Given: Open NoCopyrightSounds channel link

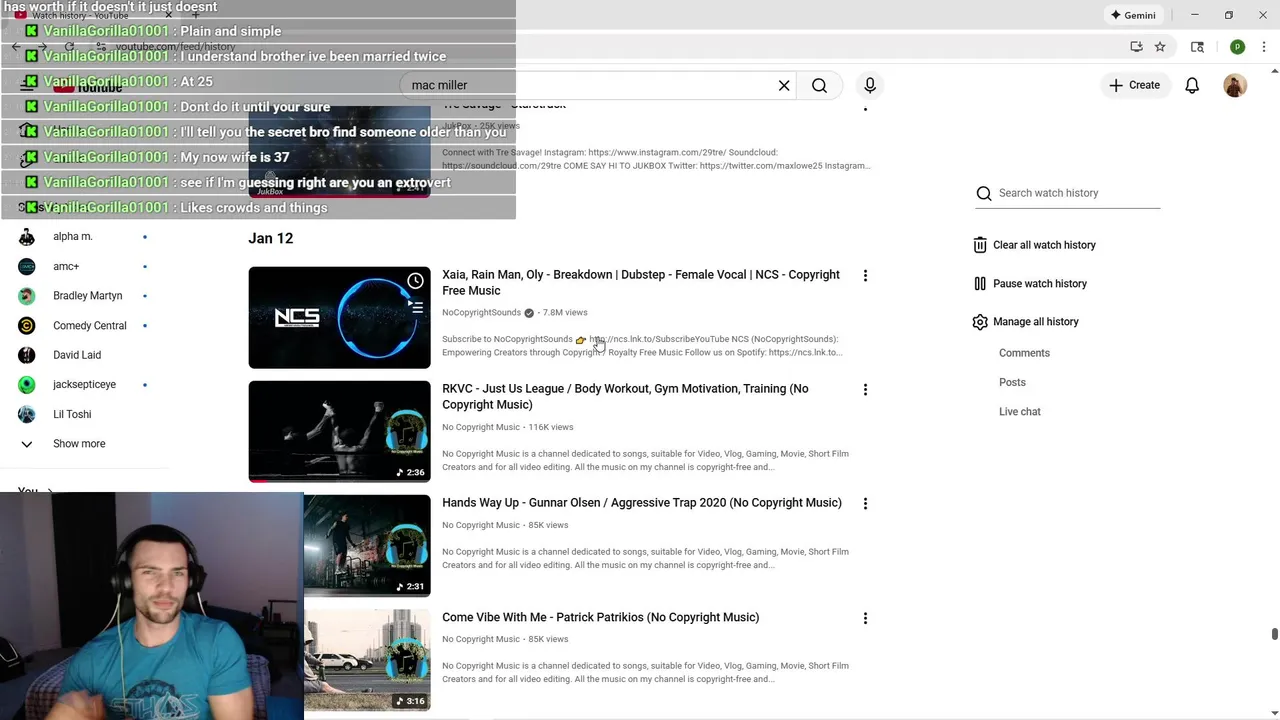Looking at the screenshot, I should pos(481,313).
